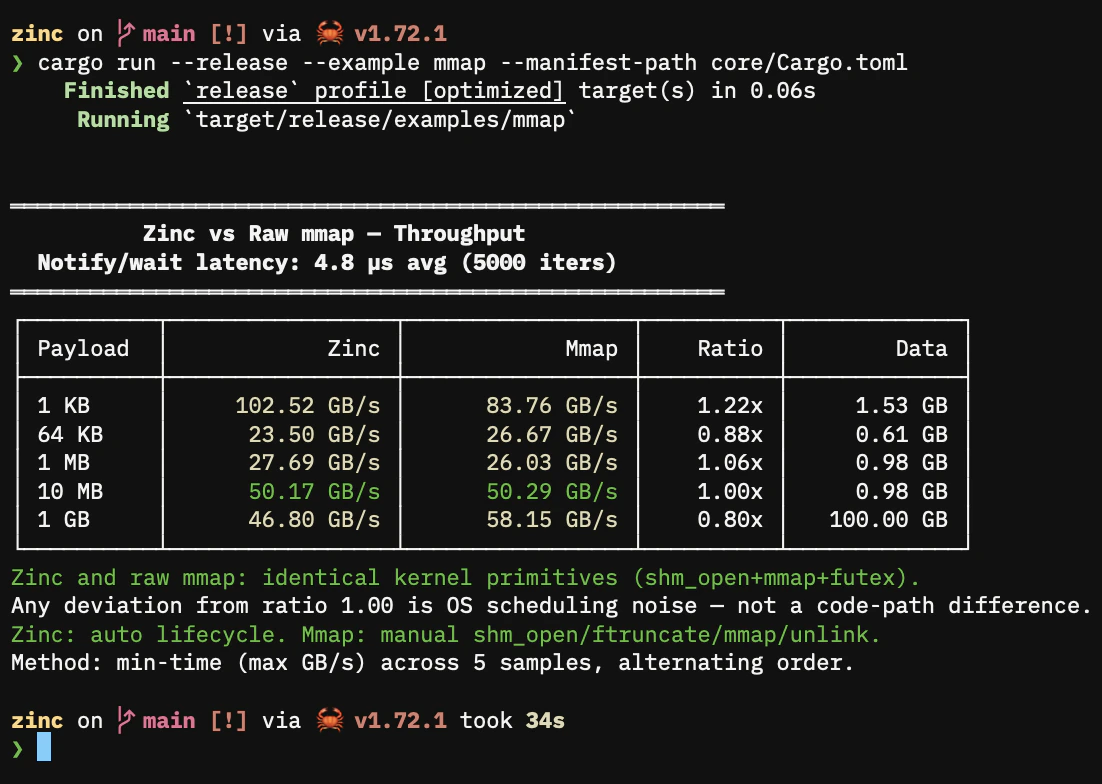
Task: Click the 'Zinc and raw mmap: identical kernel primitives' line
Action: coord(466,577)
